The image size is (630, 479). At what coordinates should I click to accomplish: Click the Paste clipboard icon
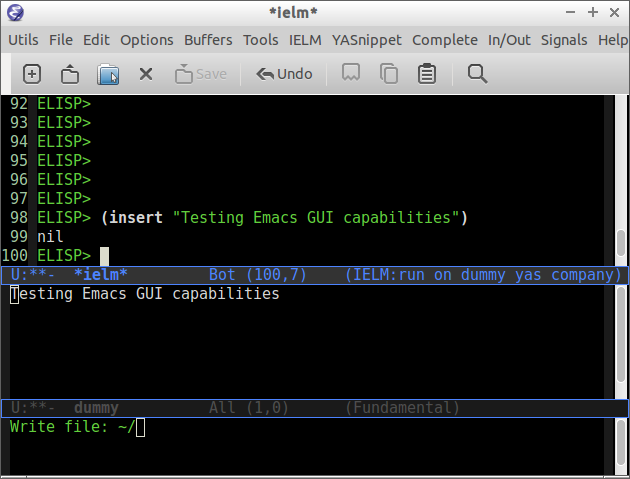(427, 74)
